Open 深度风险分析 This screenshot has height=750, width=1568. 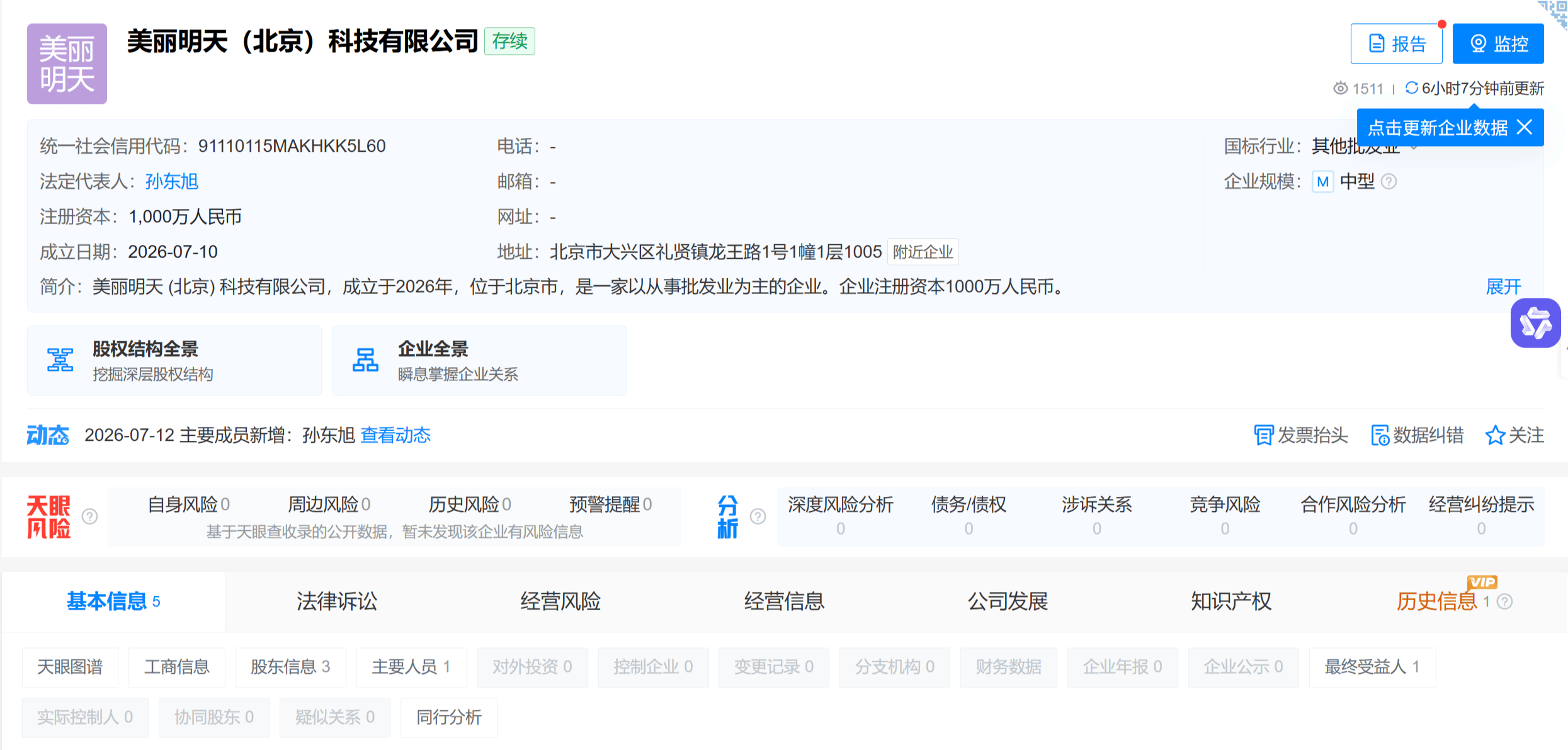841,516
